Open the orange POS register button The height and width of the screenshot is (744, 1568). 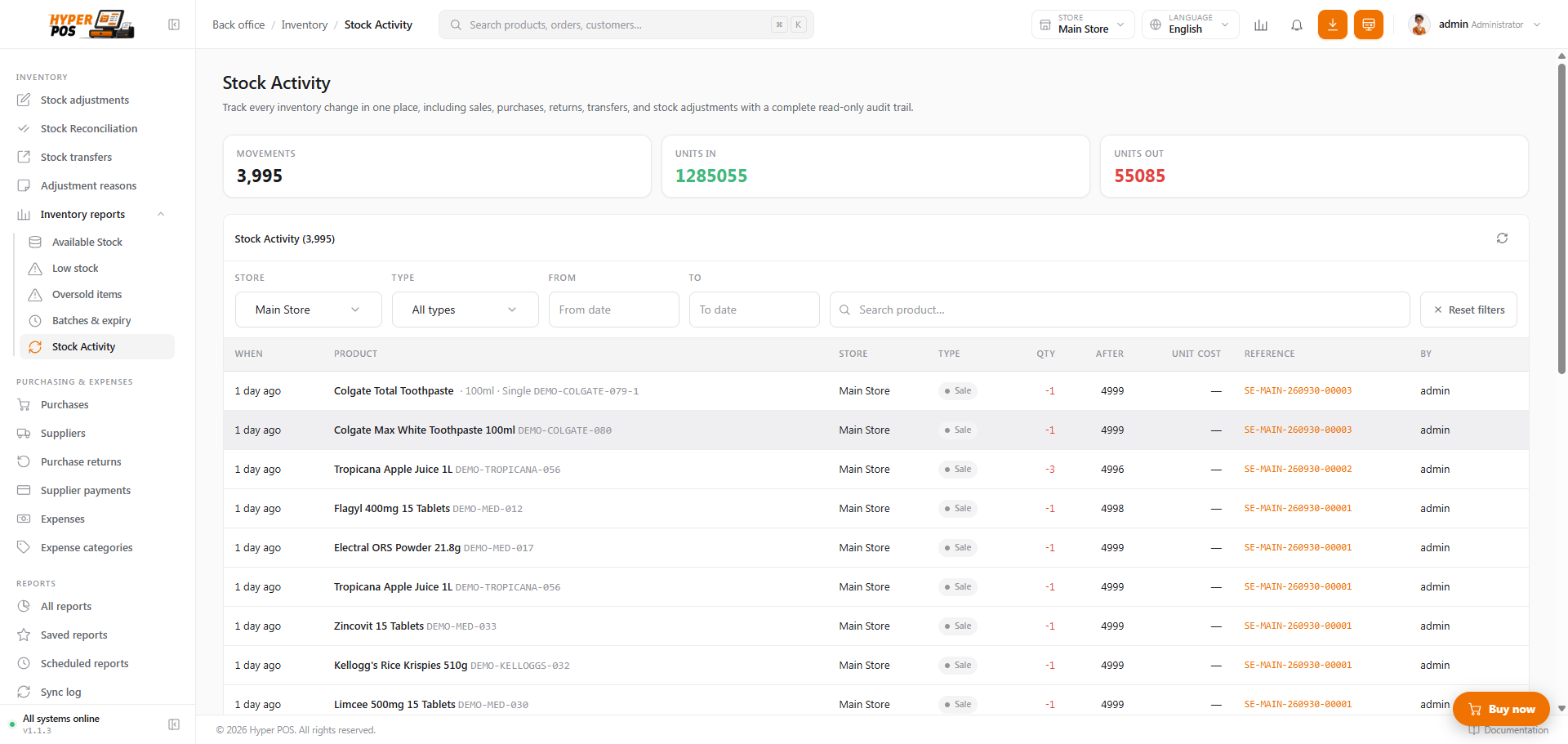[x=1369, y=25]
